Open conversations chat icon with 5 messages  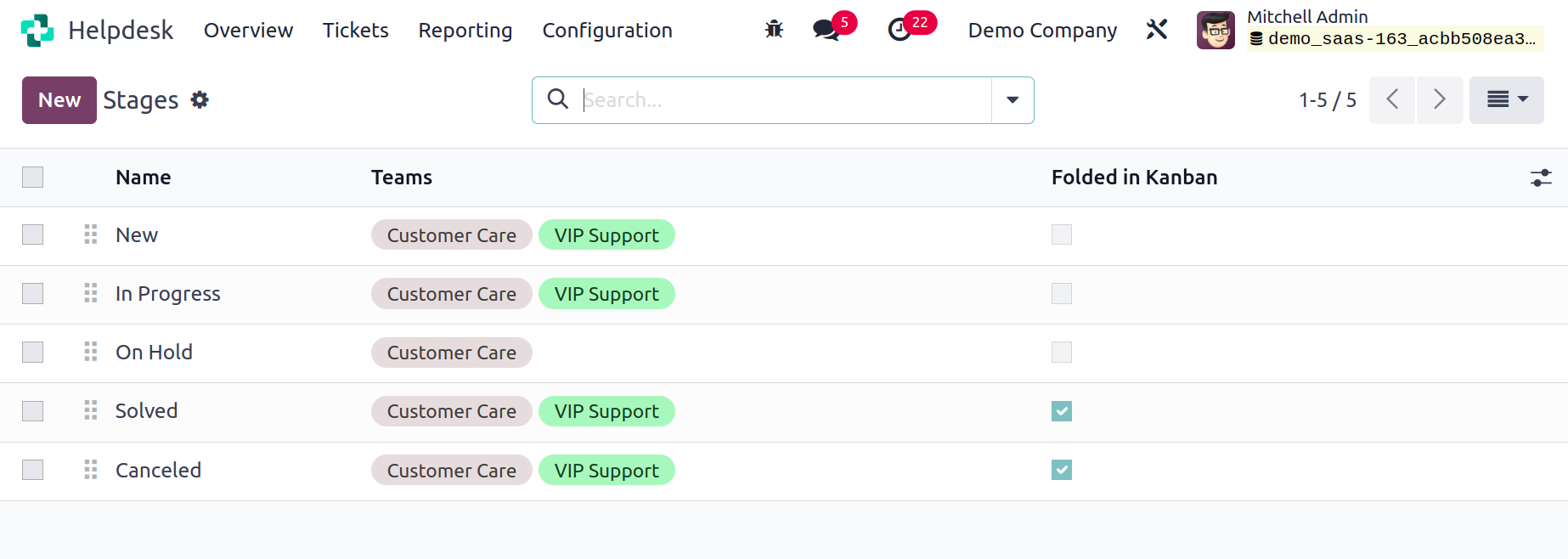point(833,28)
